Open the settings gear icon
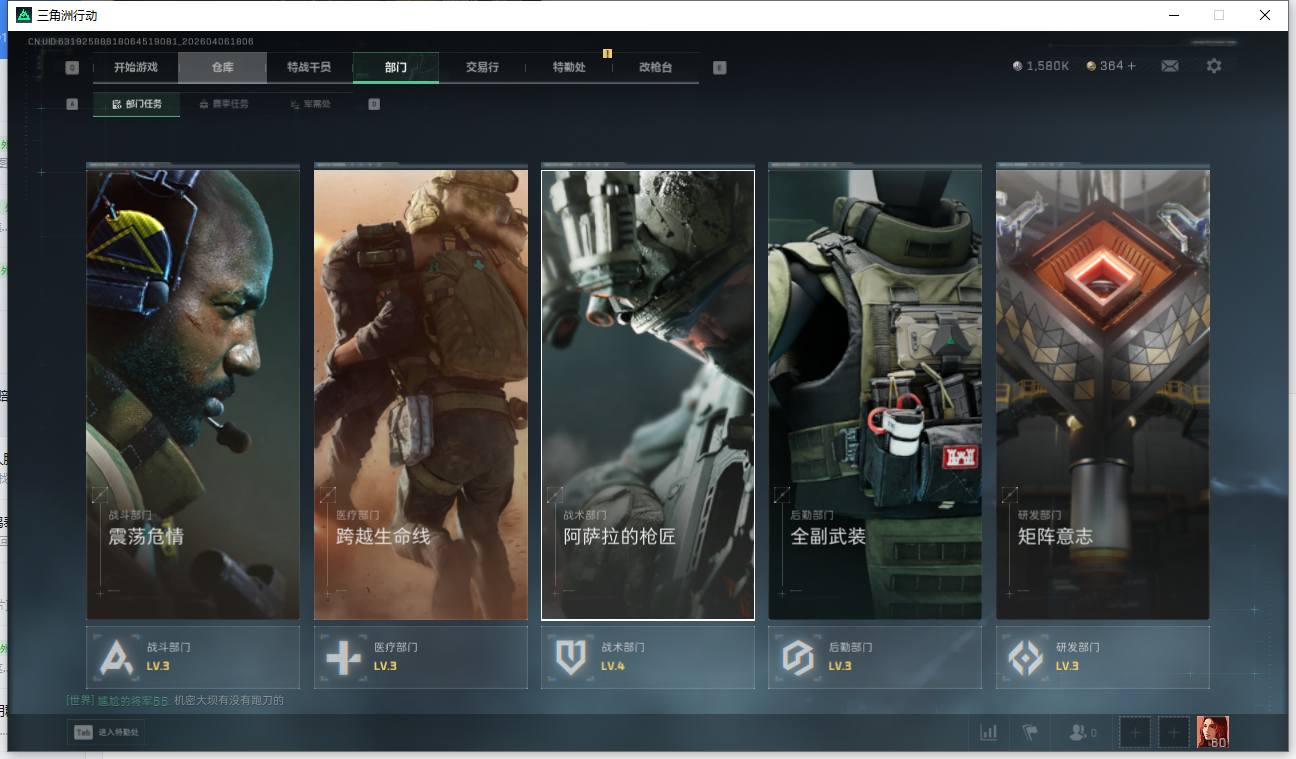This screenshot has height=759, width=1296. tap(1213, 66)
